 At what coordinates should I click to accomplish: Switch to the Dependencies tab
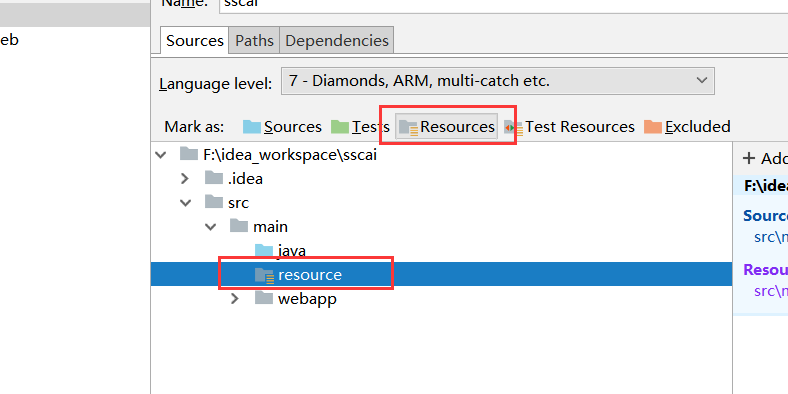(337, 41)
